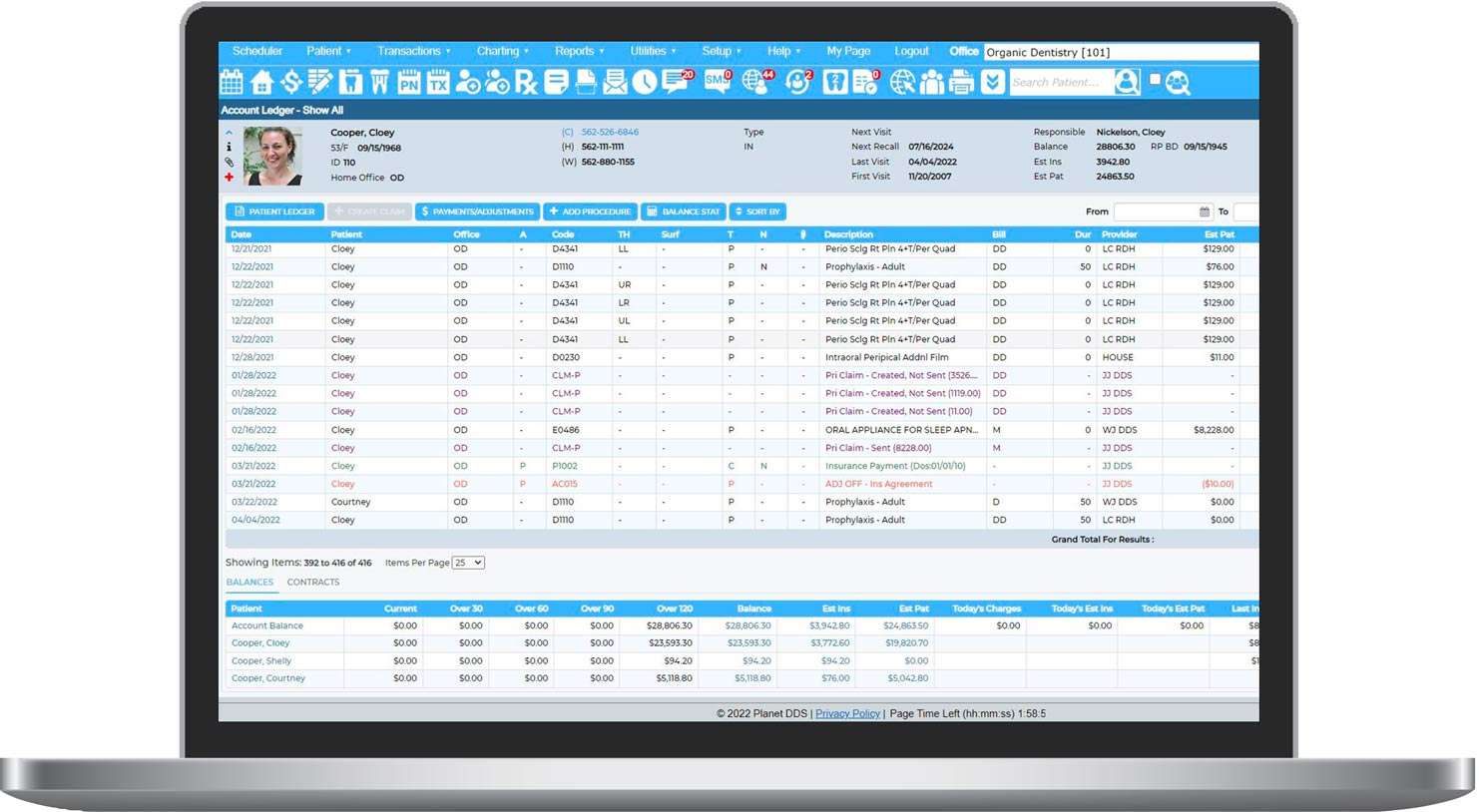Click Logout in the menu bar
Viewport: 1479px width, 812px height.
911,51
